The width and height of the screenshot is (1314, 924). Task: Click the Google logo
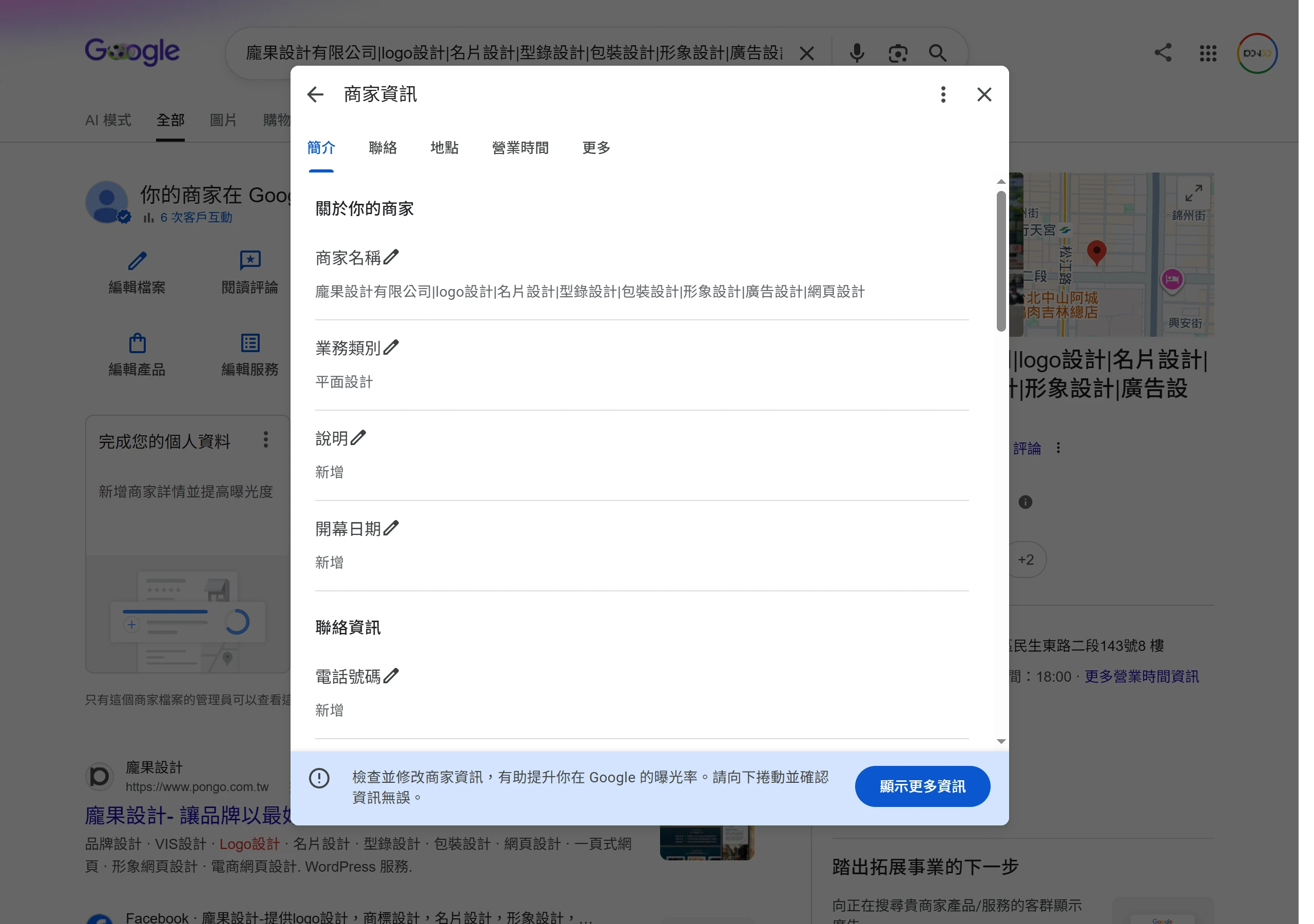click(x=133, y=52)
